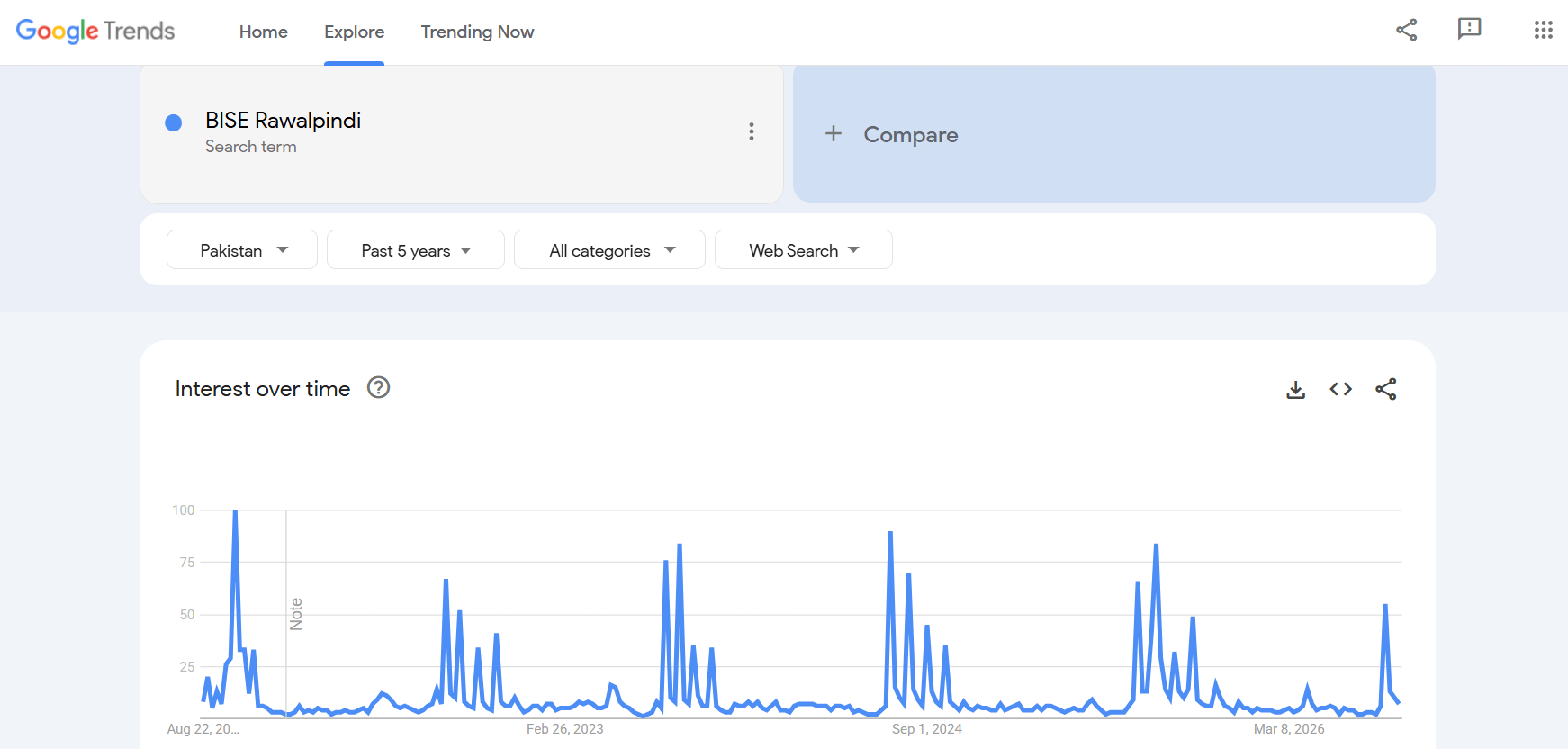Click the Sep 1, 2024 axis label
The width and height of the screenshot is (1568, 749).
[x=927, y=729]
